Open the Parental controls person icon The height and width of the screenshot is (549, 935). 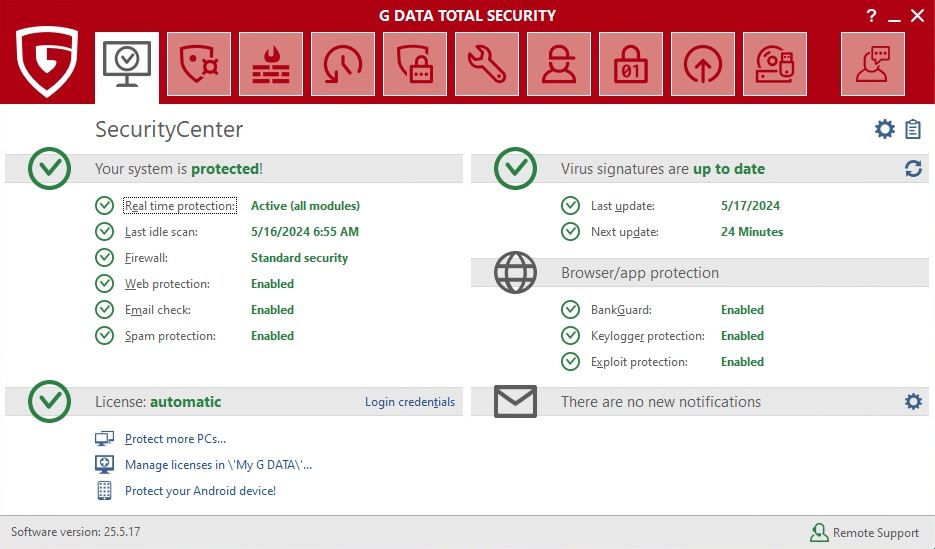click(x=559, y=64)
